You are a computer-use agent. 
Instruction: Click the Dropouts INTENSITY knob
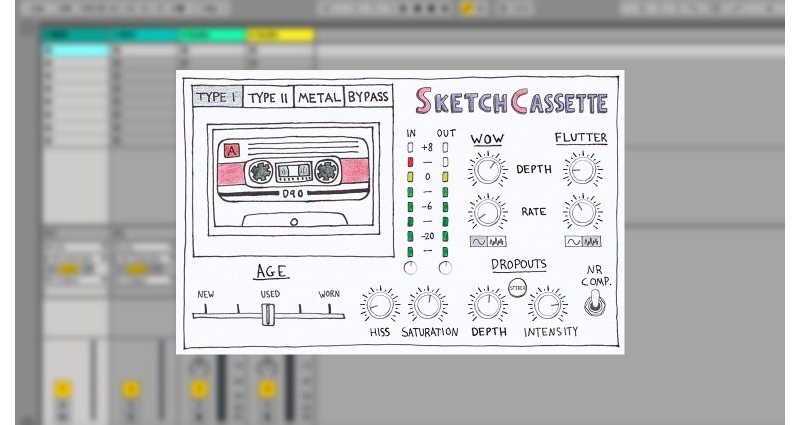pos(548,306)
